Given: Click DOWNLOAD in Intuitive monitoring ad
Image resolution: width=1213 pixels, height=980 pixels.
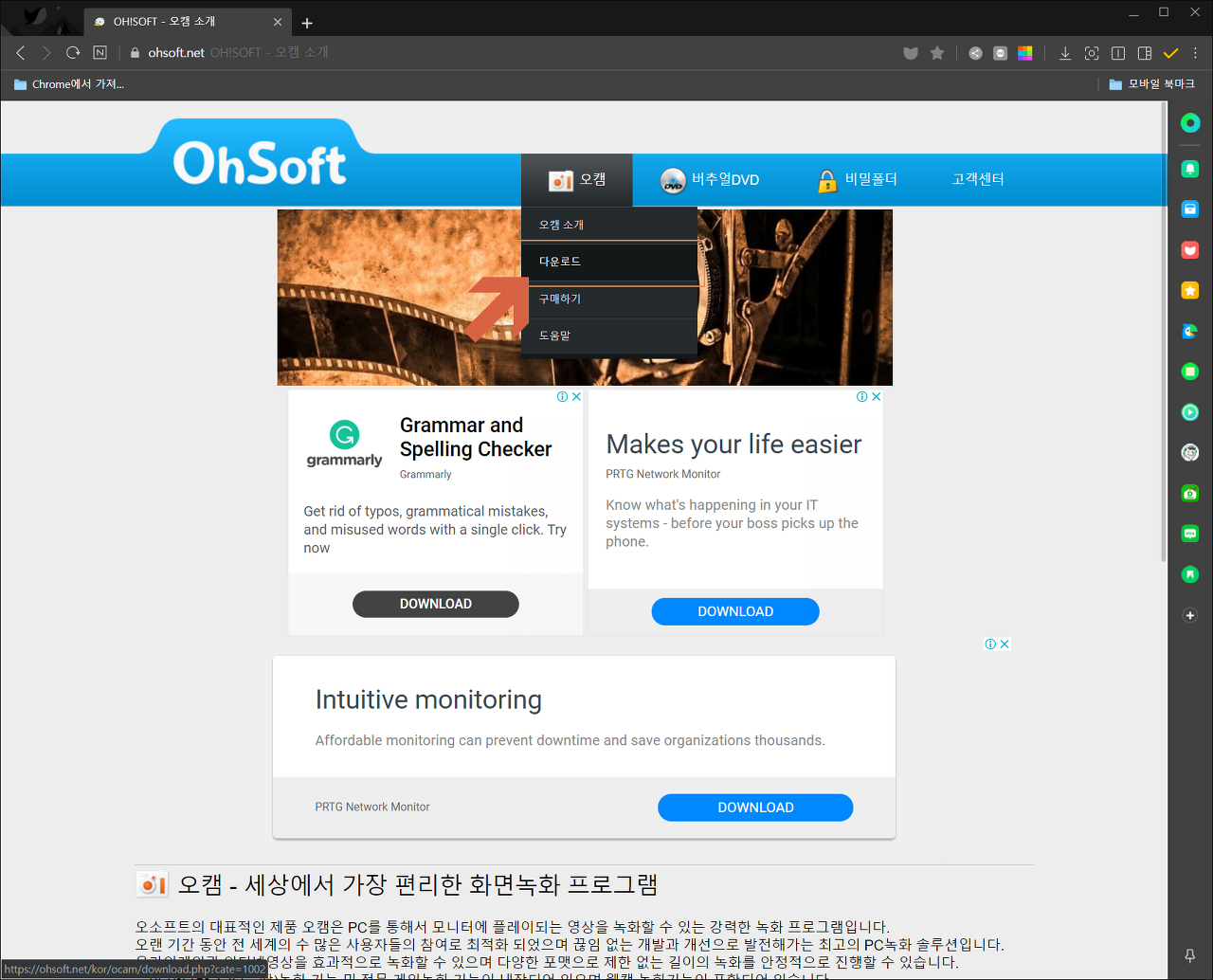Looking at the screenshot, I should coord(755,808).
